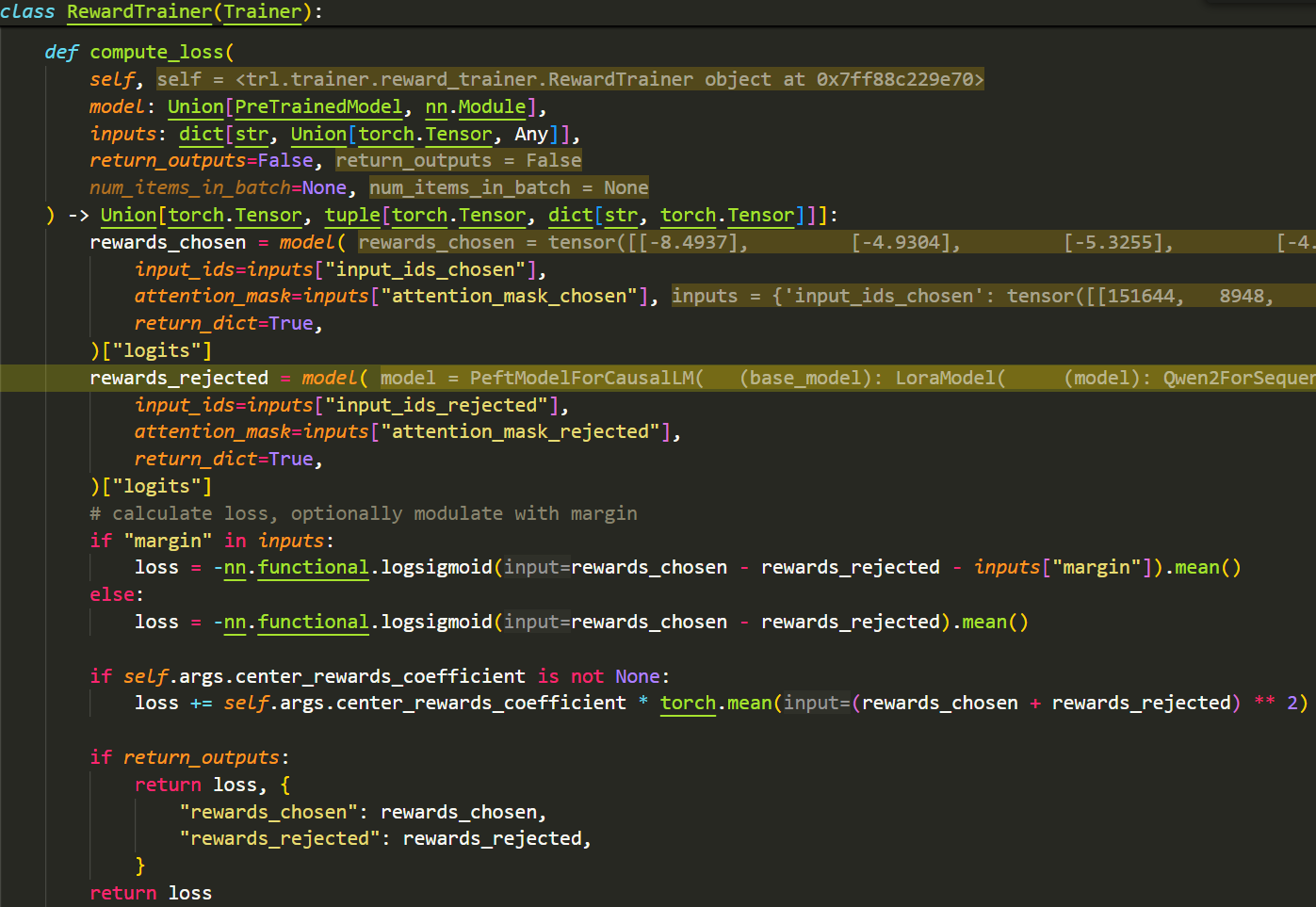
Task: Click center_rewards_coefficient in the 'is not None' condition
Action: coord(380,676)
